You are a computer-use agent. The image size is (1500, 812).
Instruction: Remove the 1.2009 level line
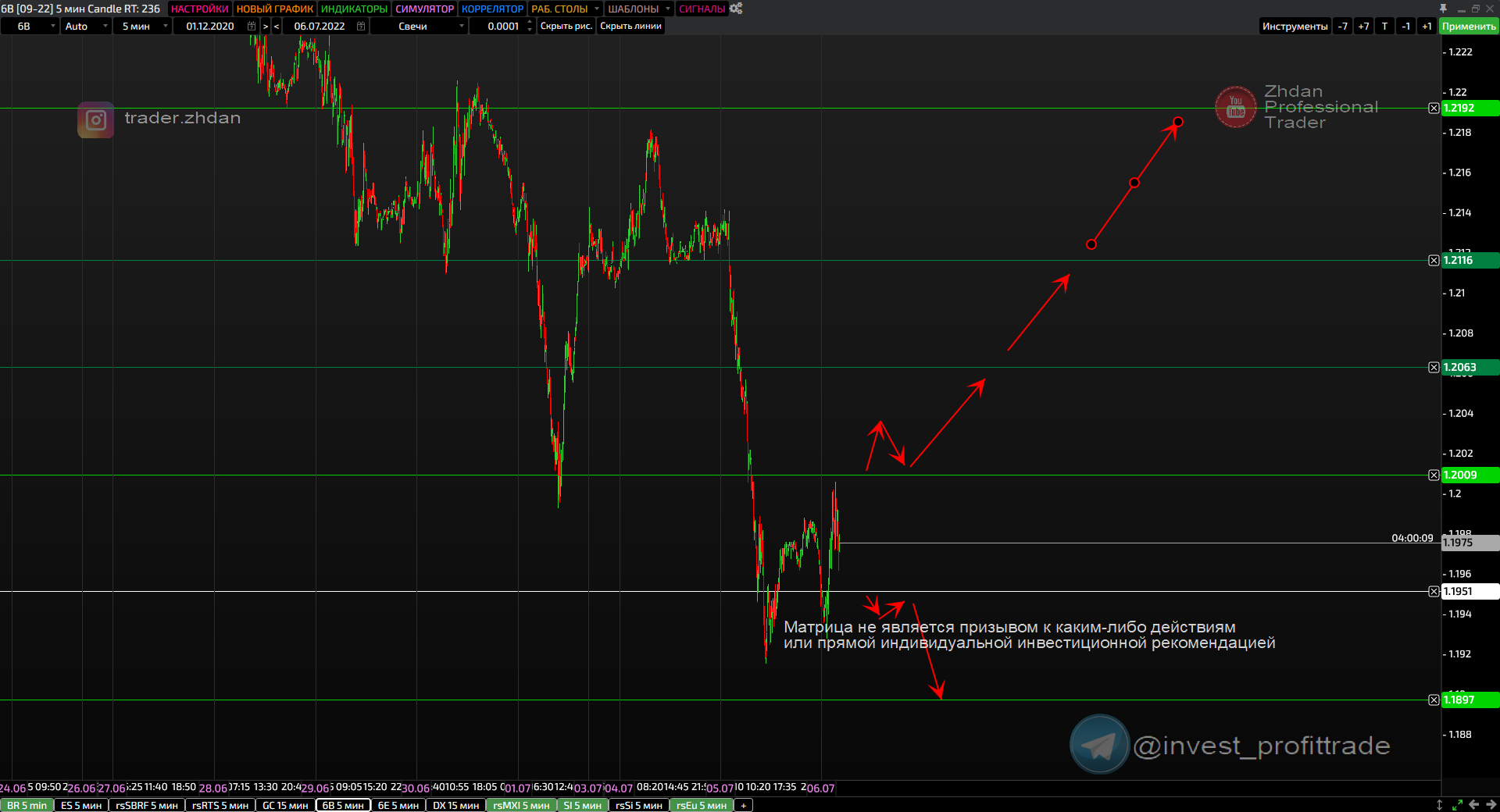[1434, 475]
